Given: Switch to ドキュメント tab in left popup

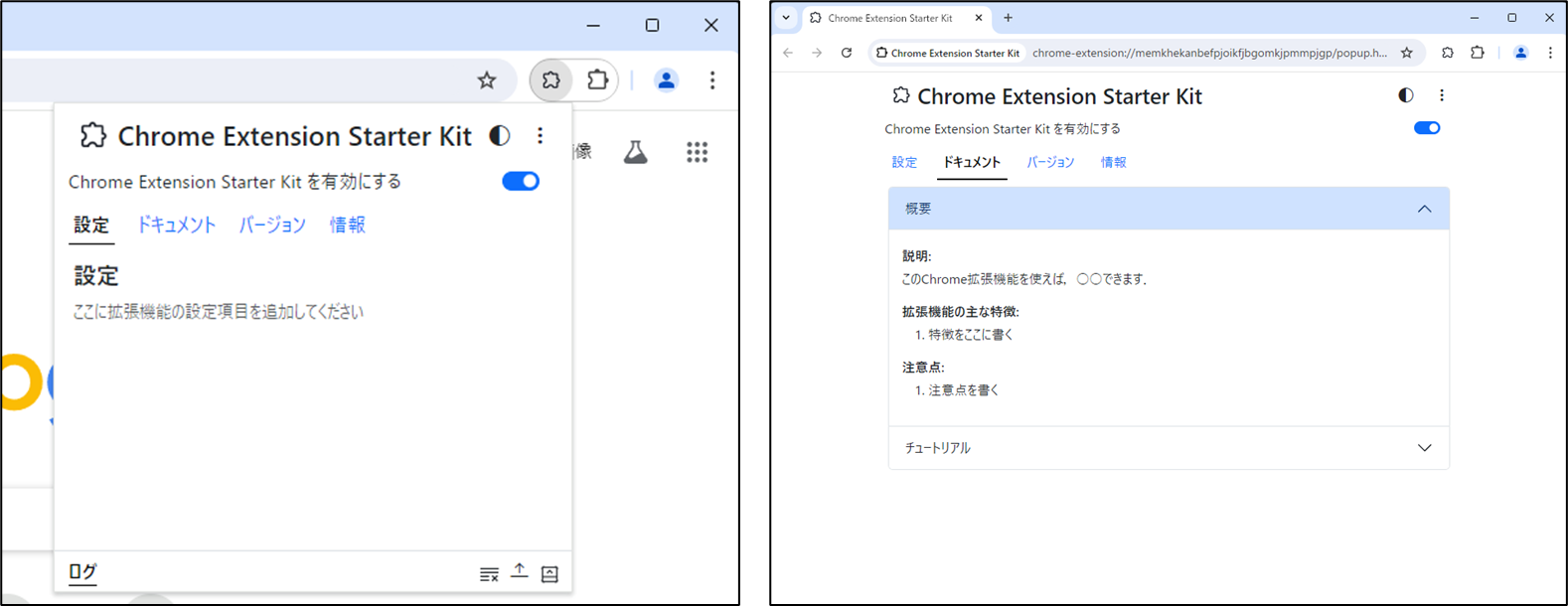Looking at the screenshot, I should tap(176, 226).
